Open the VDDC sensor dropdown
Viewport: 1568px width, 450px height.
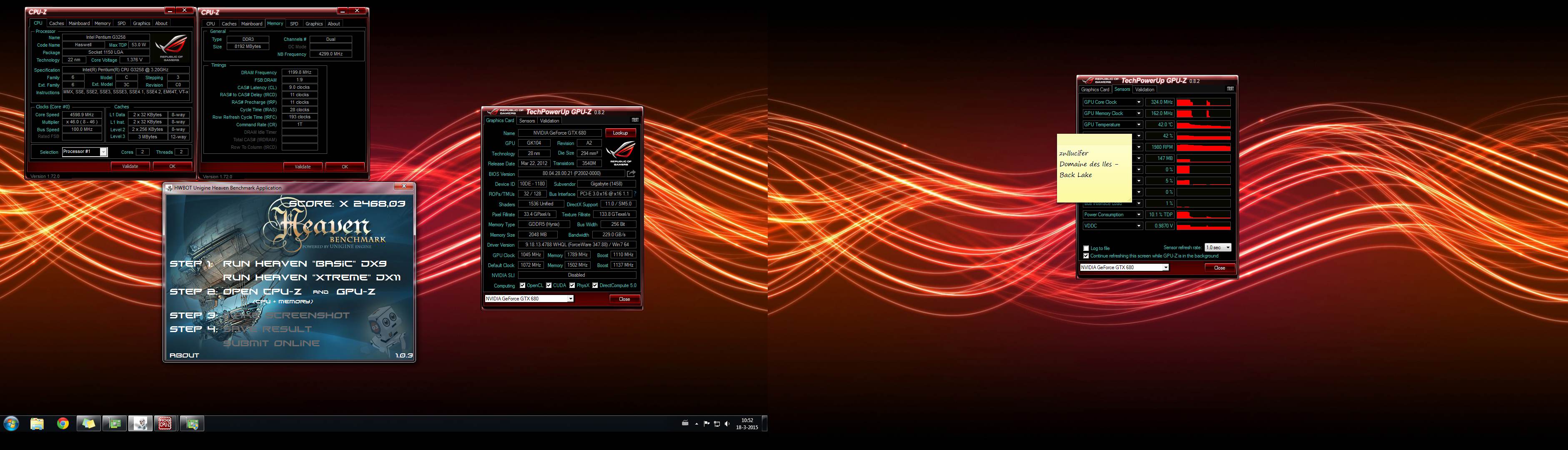[1139, 225]
